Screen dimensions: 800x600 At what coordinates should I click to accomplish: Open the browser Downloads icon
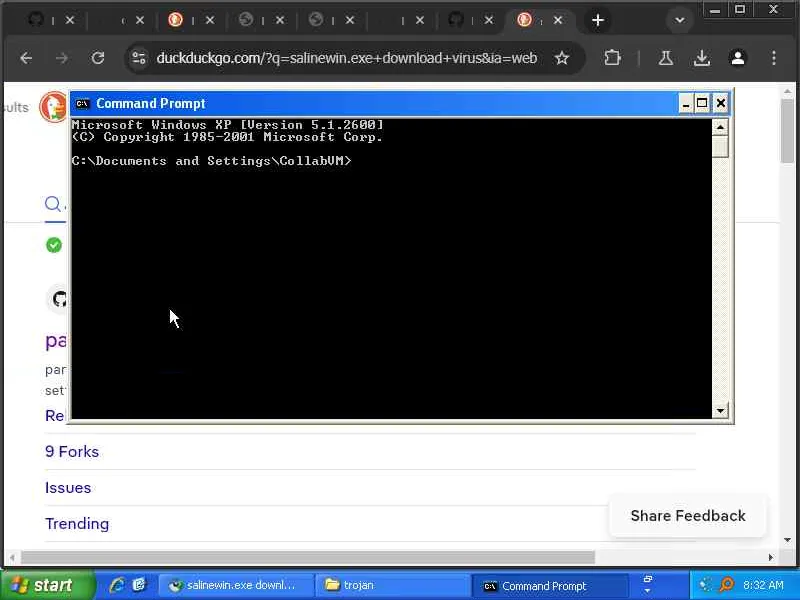click(x=702, y=58)
